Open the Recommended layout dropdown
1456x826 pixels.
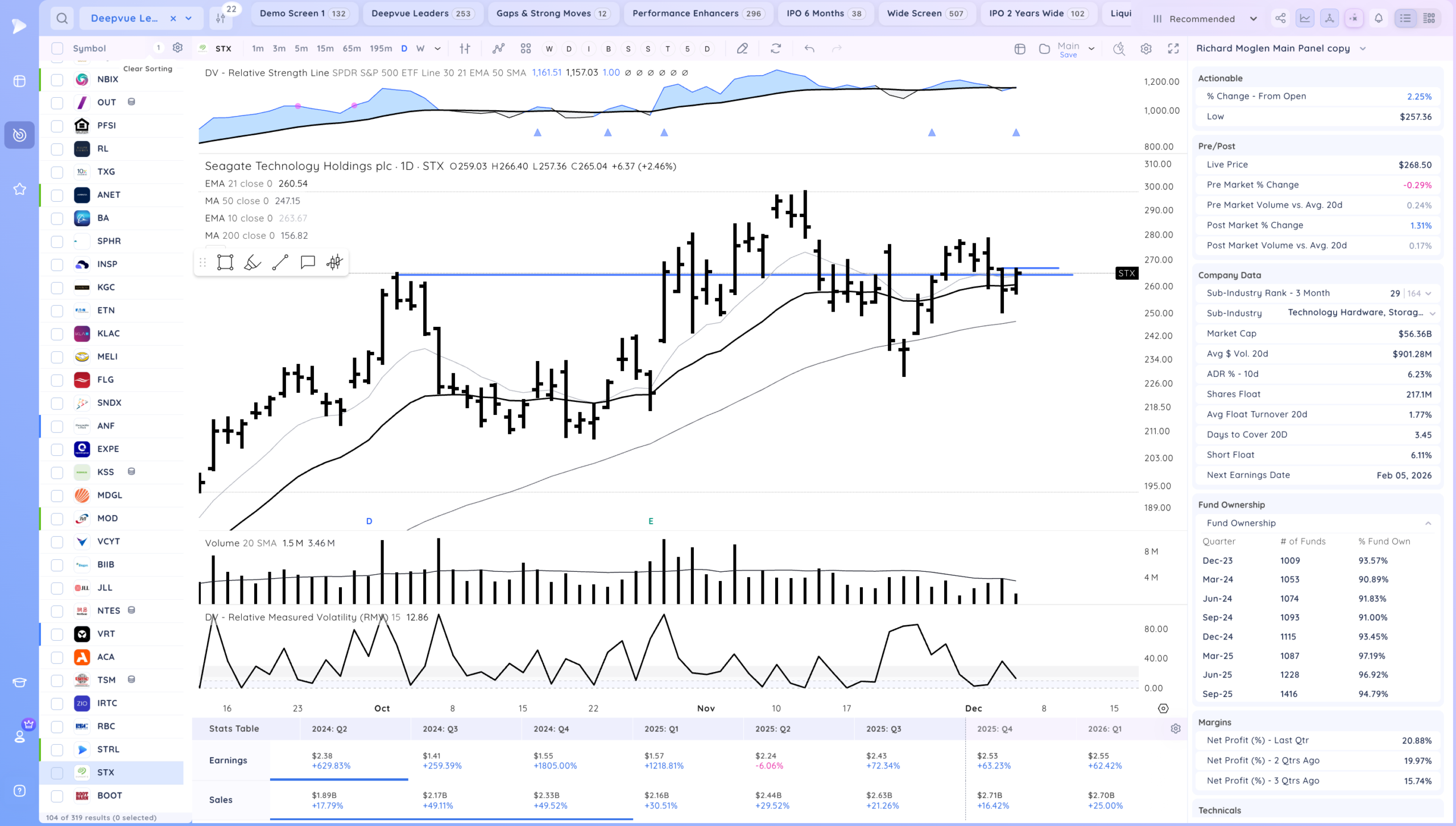coord(1205,19)
